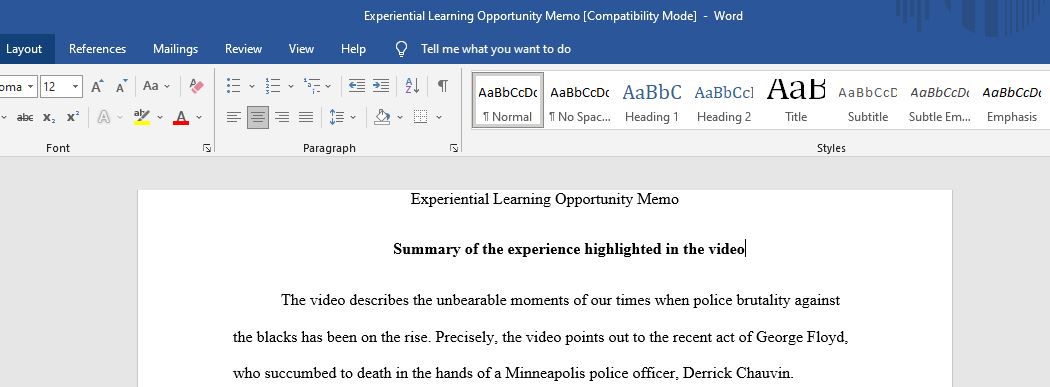Turn on Justify paragraph alignment
Viewport: 1050px width, 387px height.
(x=306, y=117)
